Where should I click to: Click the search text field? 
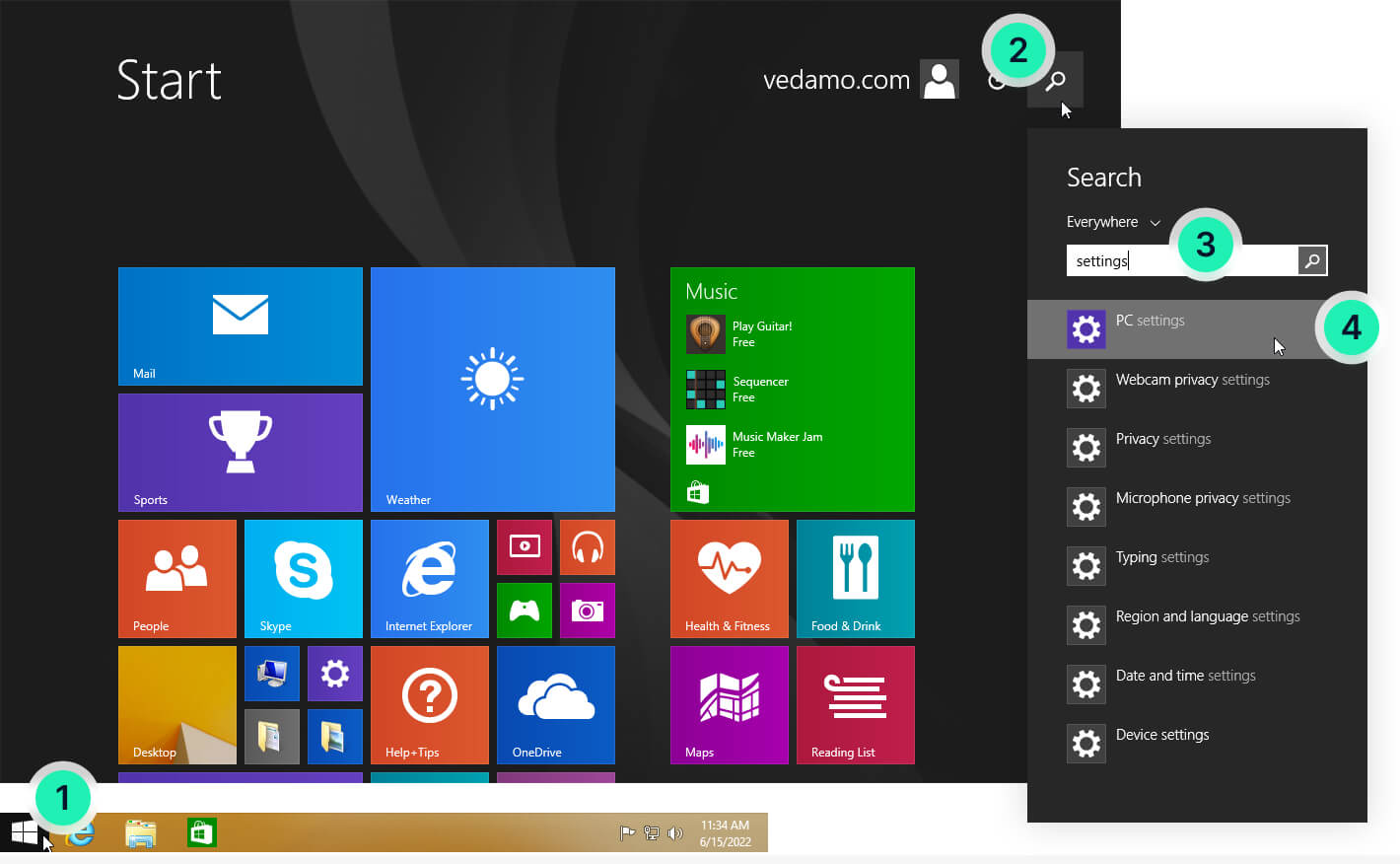coord(1182,260)
